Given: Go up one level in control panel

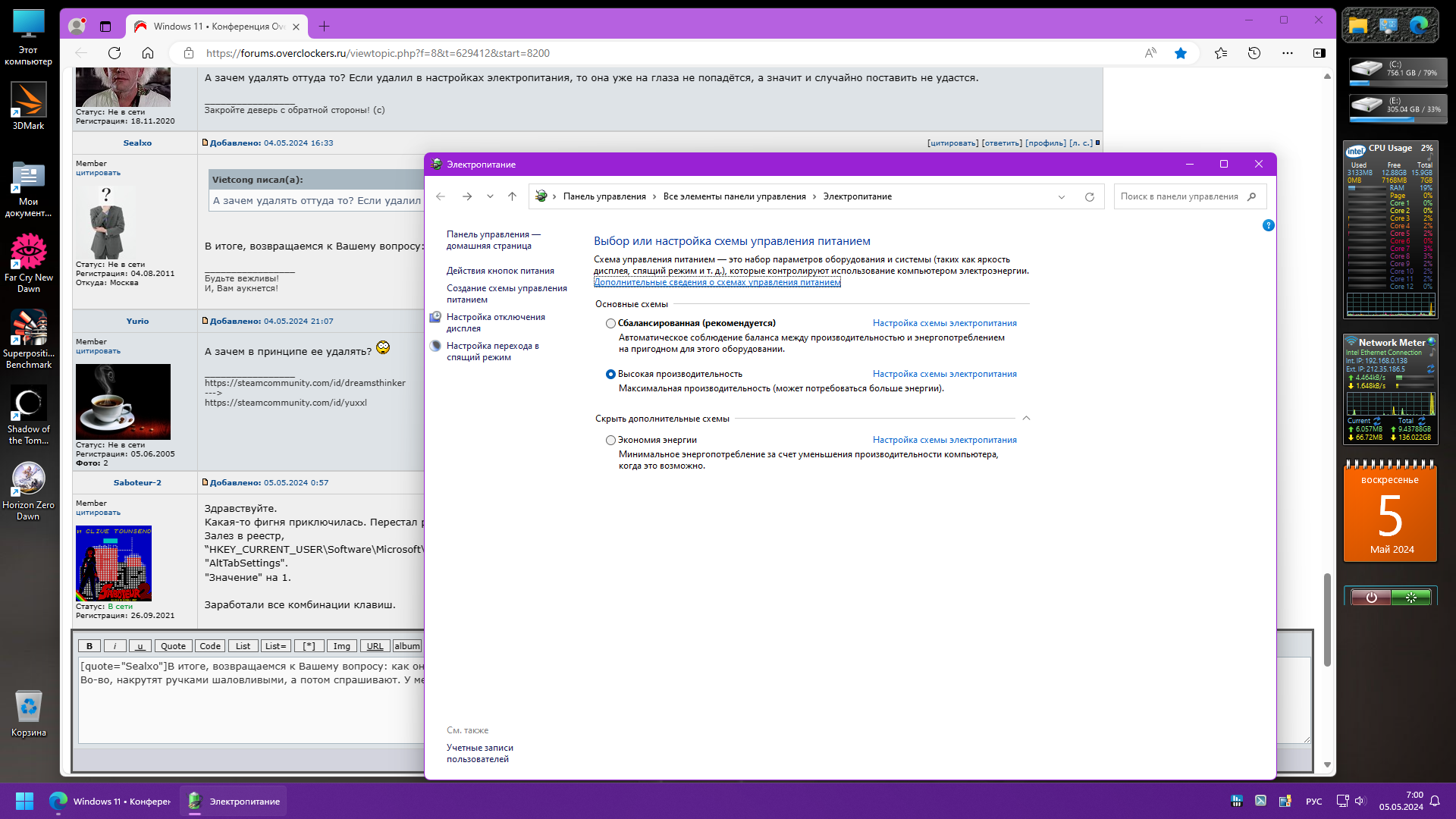Looking at the screenshot, I should point(513,196).
